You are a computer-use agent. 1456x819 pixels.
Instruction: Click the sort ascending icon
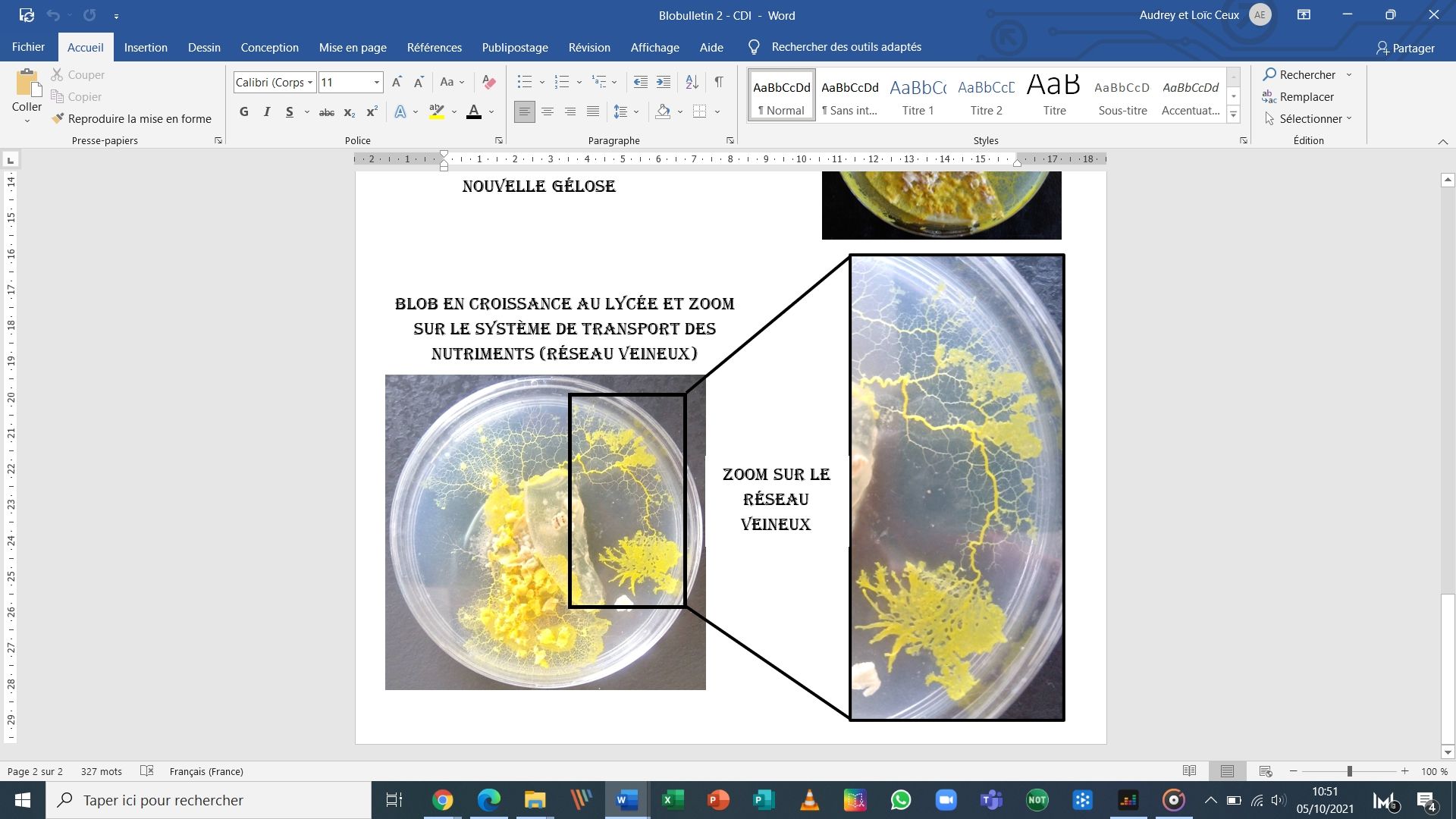(x=692, y=82)
